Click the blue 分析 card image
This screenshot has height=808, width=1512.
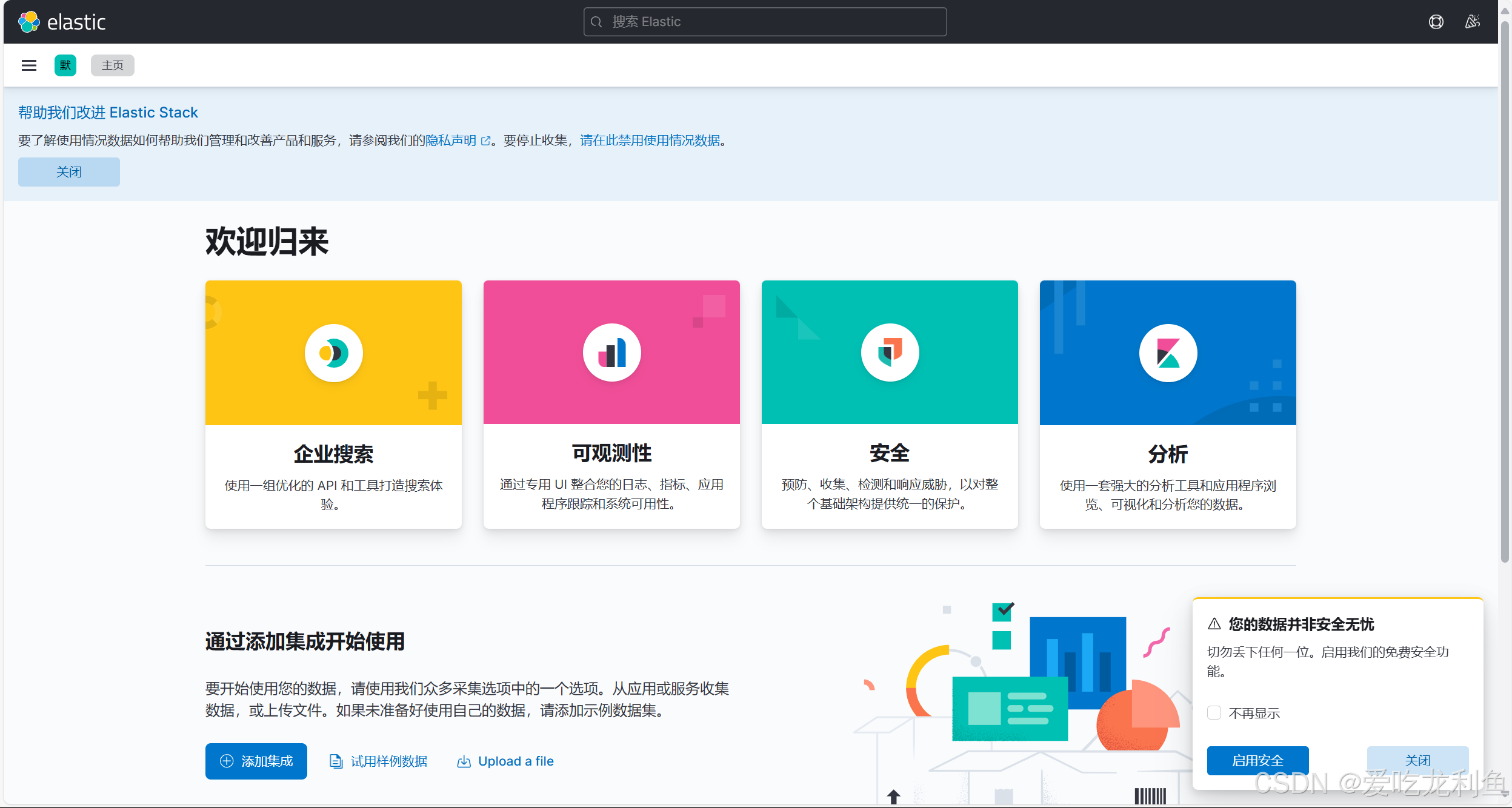[x=1168, y=353]
